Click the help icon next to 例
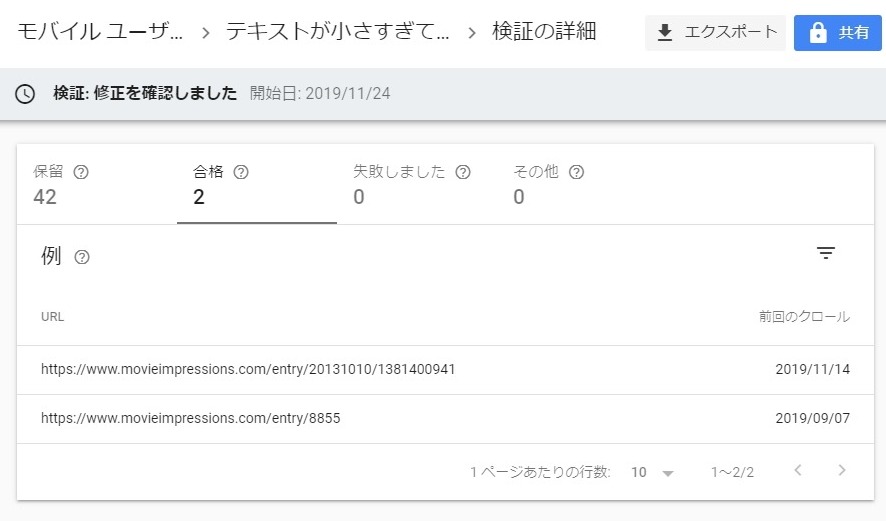 tap(82, 258)
